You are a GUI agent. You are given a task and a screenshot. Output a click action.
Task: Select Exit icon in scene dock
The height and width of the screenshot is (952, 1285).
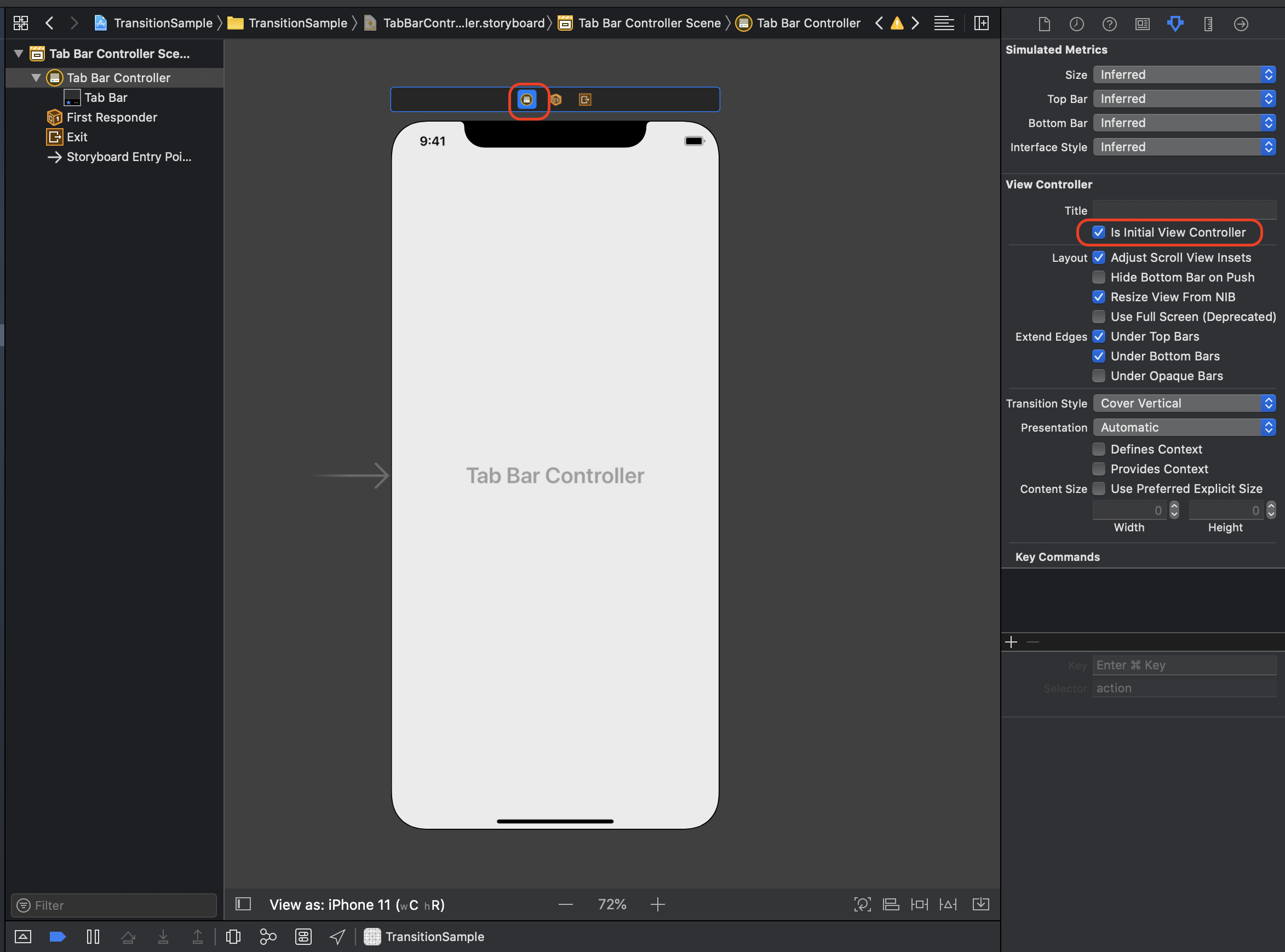pyautogui.click(x=585, y=100)
